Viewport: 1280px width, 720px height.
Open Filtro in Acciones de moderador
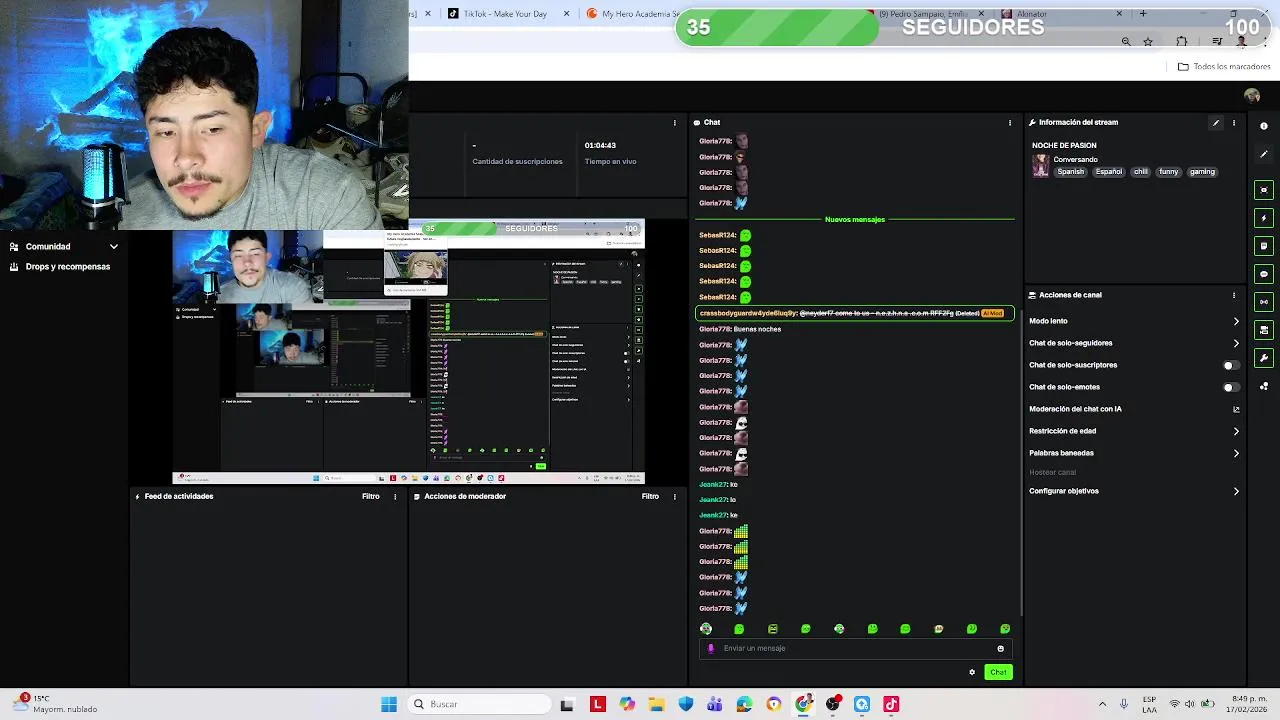650,496
